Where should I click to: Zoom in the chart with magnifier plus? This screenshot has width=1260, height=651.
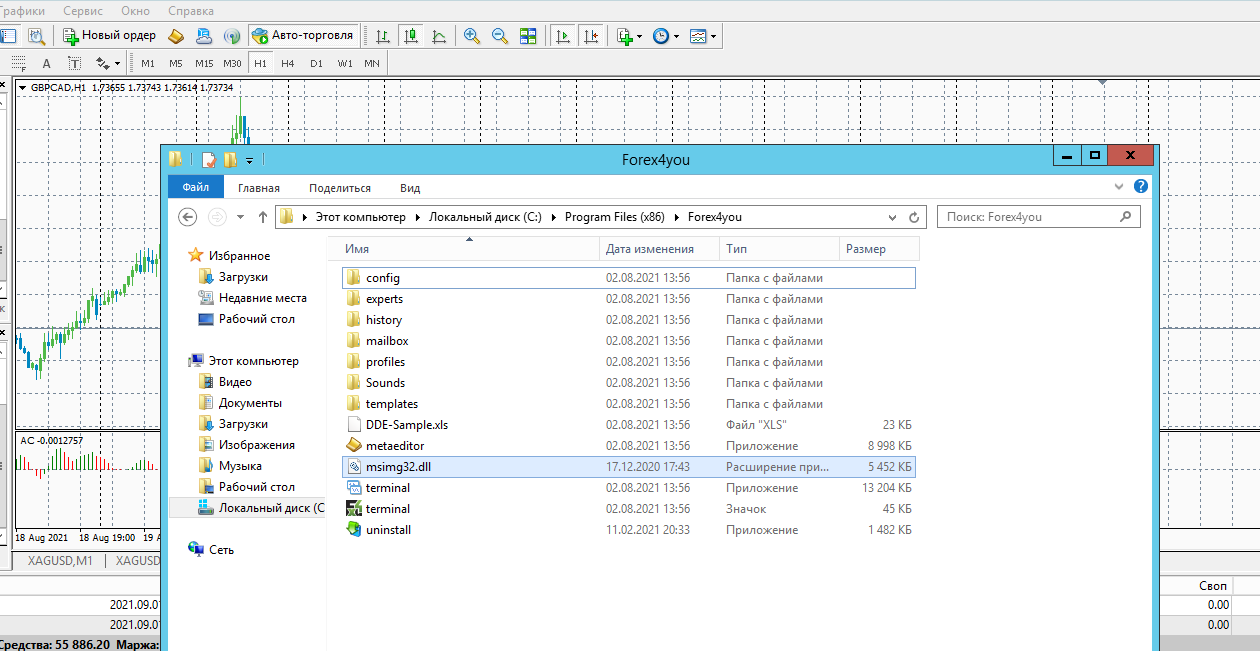(472, 36)
